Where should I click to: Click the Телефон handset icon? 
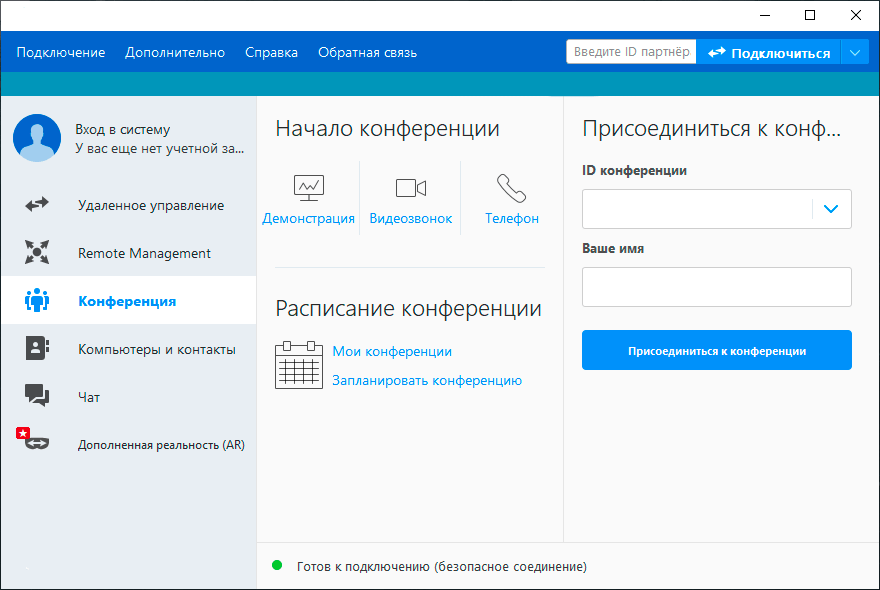click(511, 188)
